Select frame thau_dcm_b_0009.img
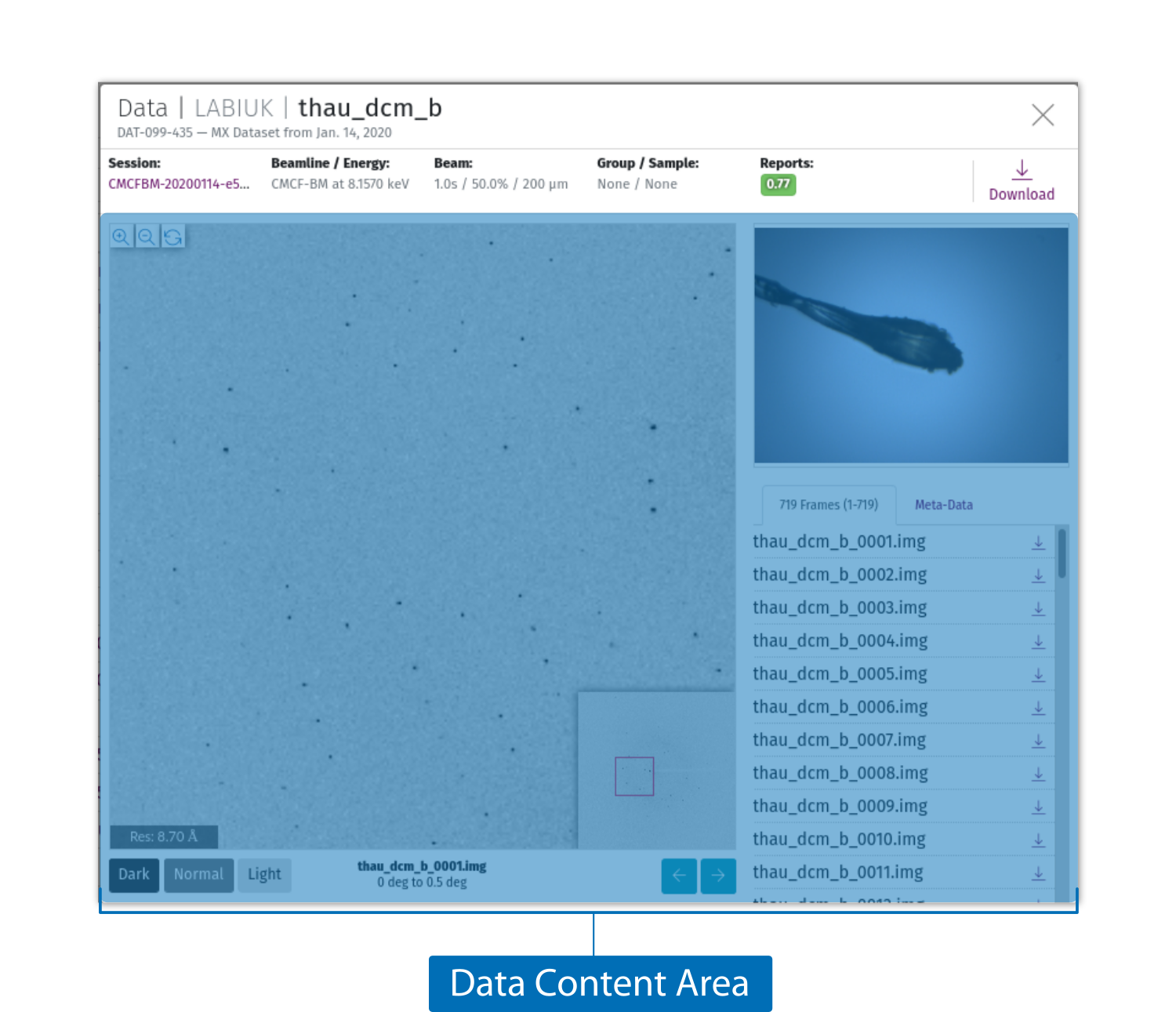The width and height of the screenshot is (1176, 1012). pyautogui.click(x=840, y=806)
